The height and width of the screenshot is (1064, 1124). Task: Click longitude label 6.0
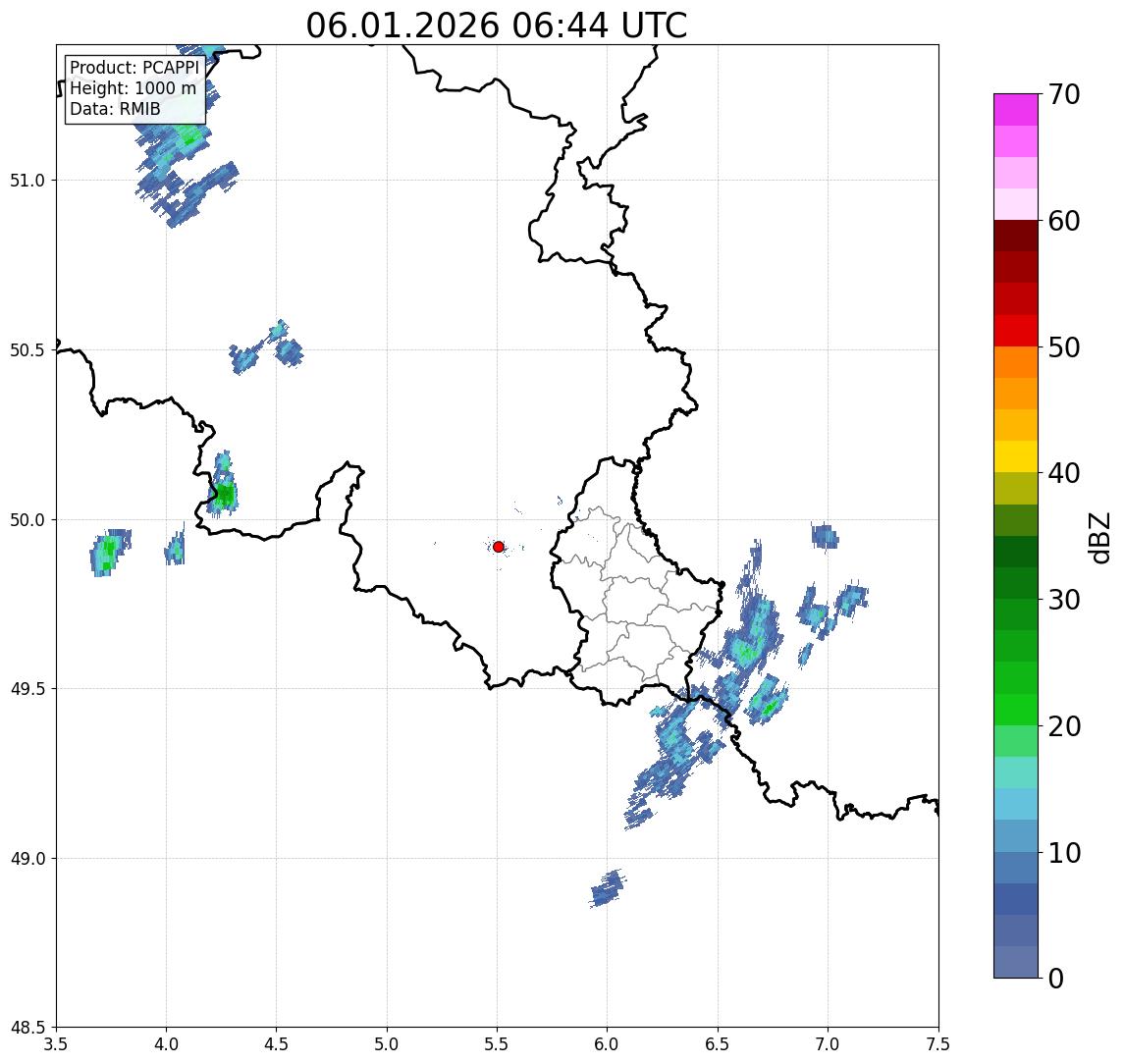click(x=608, y=1044)
